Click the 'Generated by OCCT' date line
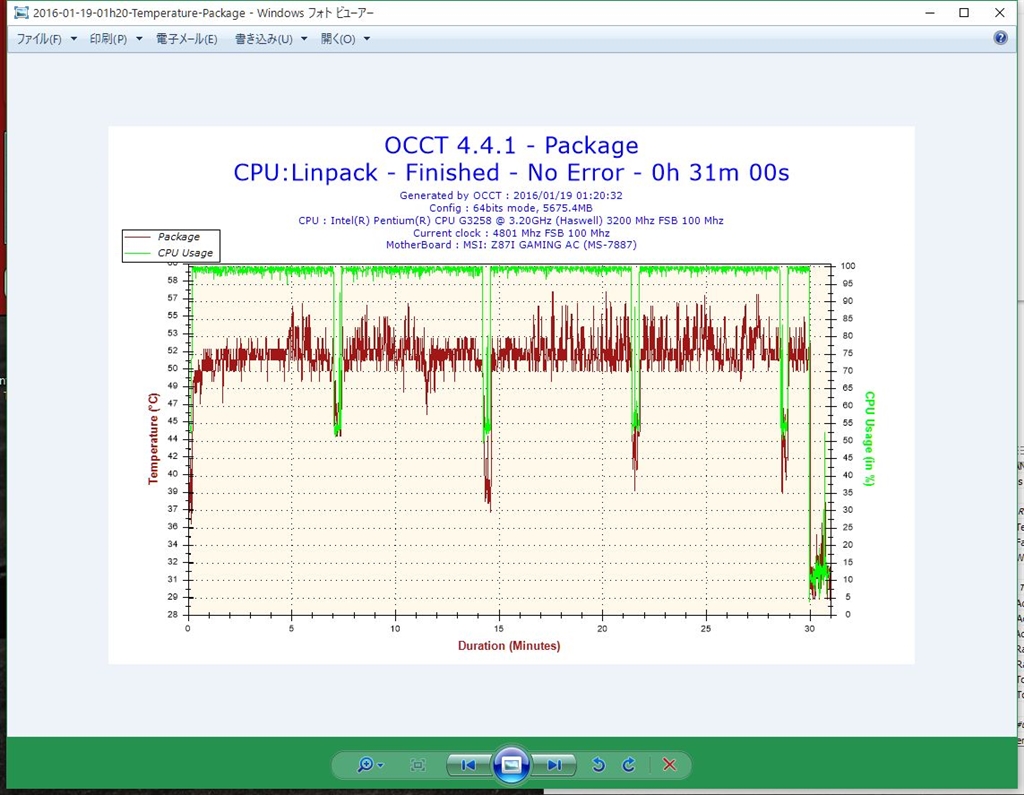The image size is (1024, 795). tap(511, 195)
